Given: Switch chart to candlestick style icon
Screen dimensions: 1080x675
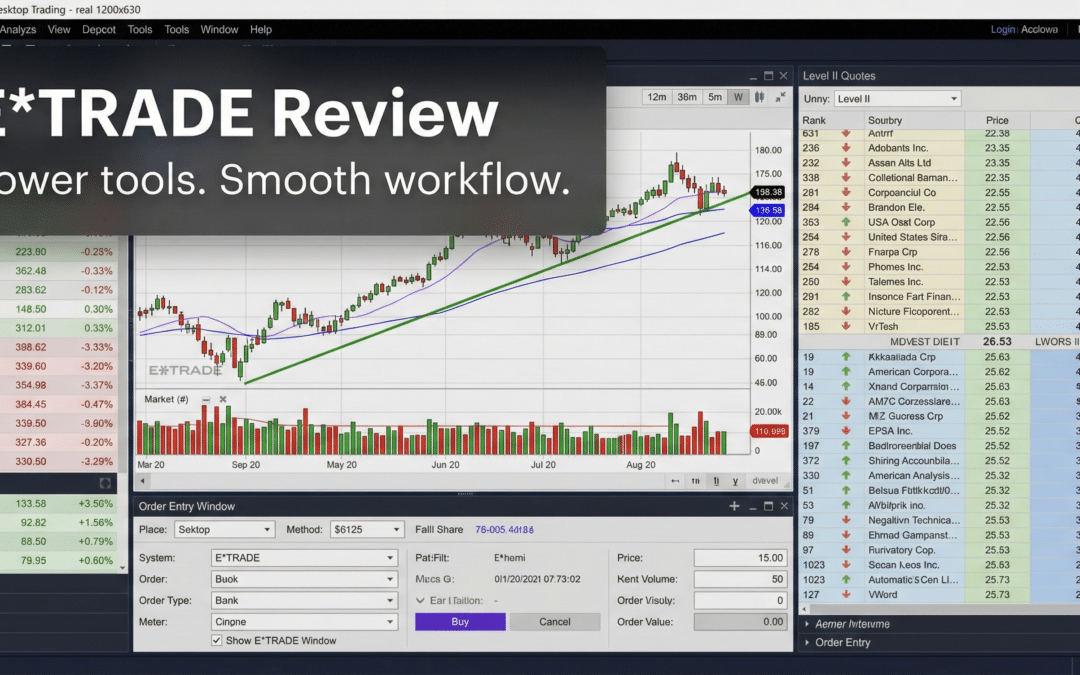Looking at the screenshot, I should [759, 97].
